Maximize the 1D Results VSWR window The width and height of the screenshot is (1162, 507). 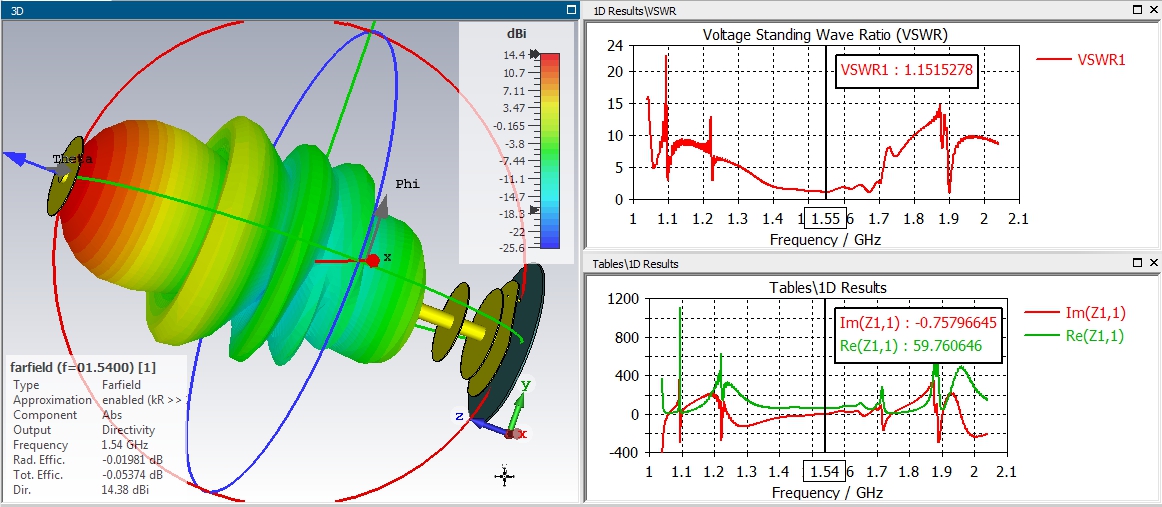pyautogui.click(x=1139, y=9)
